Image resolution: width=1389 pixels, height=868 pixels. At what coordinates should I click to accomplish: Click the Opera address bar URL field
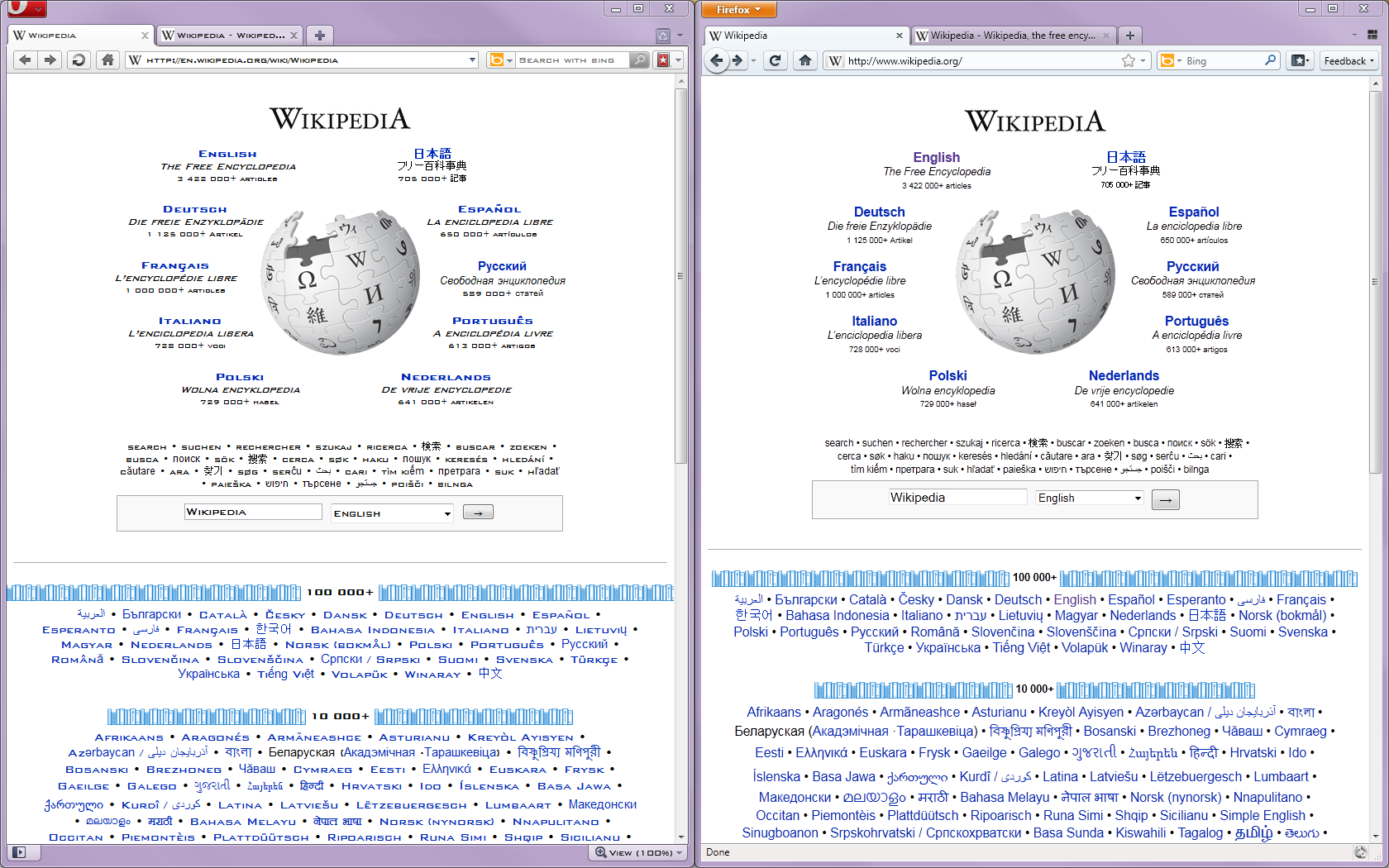pyautogui.click(x=302, y=60)
